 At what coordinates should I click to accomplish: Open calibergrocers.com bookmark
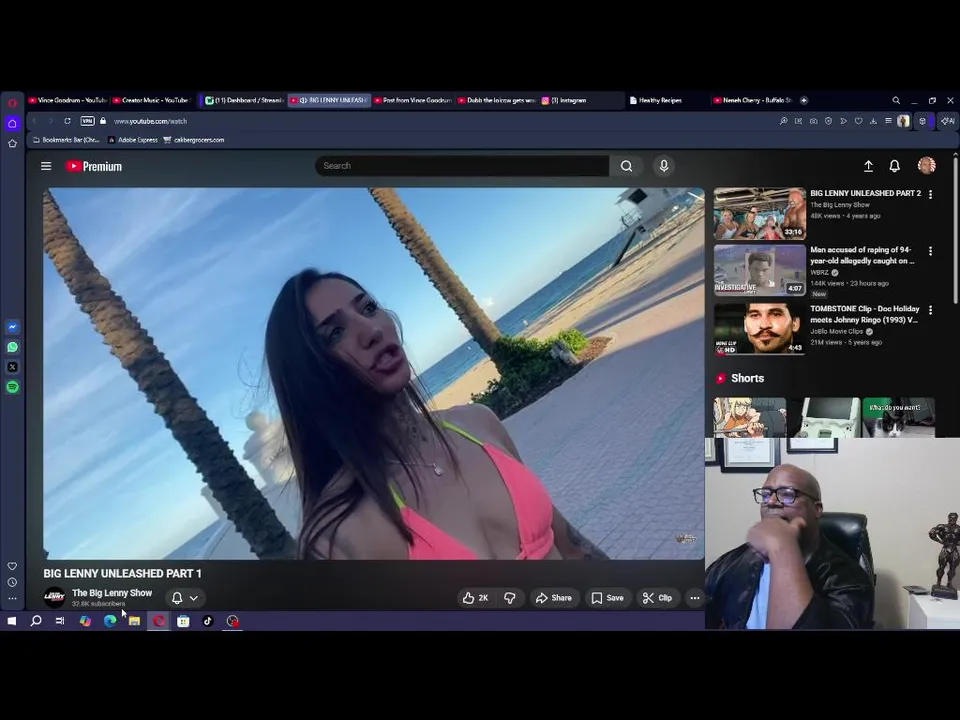194,140
